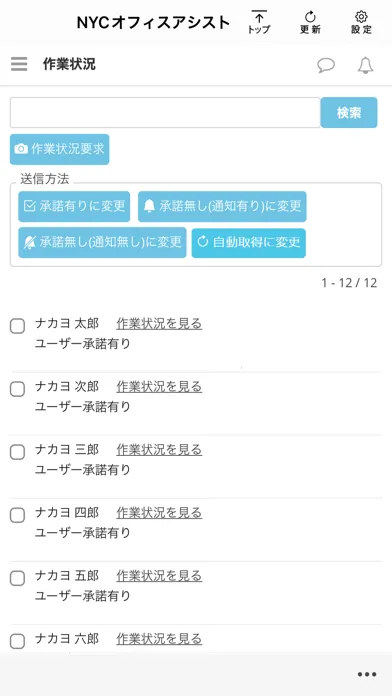Image resolution: width=392 pixels, height=696 pixels.
Task: Click 作業状況要求 camera button
Action: [x=59, y=149]
